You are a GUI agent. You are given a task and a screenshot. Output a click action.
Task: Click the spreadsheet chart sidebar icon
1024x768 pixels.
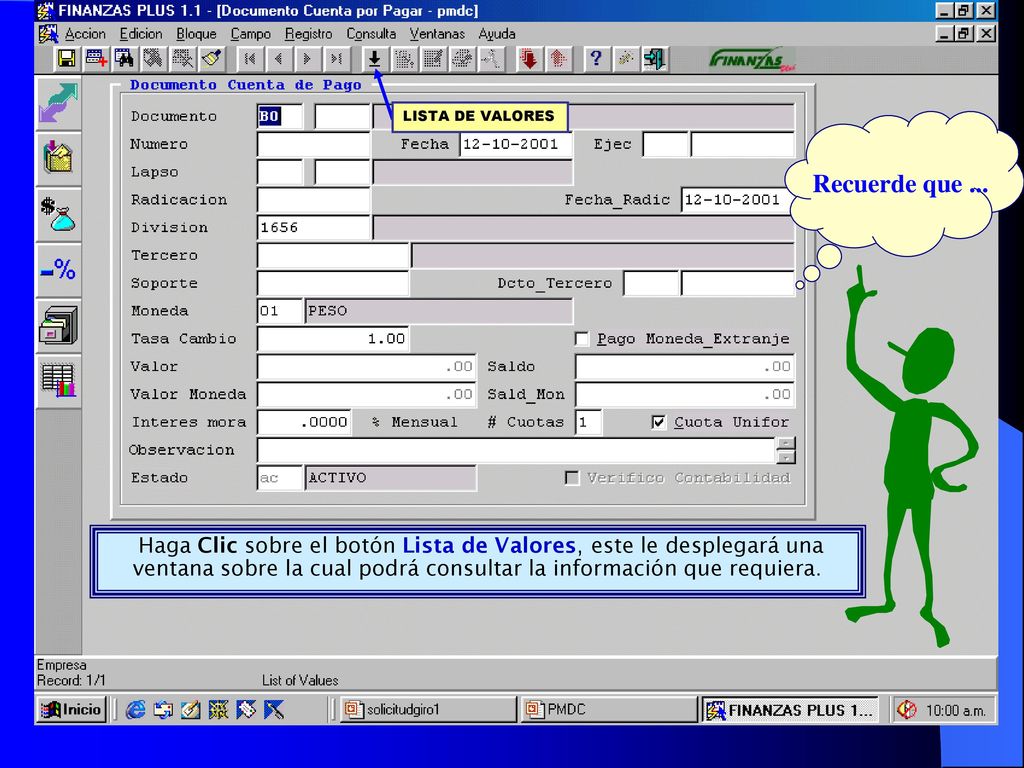(59, 381)
